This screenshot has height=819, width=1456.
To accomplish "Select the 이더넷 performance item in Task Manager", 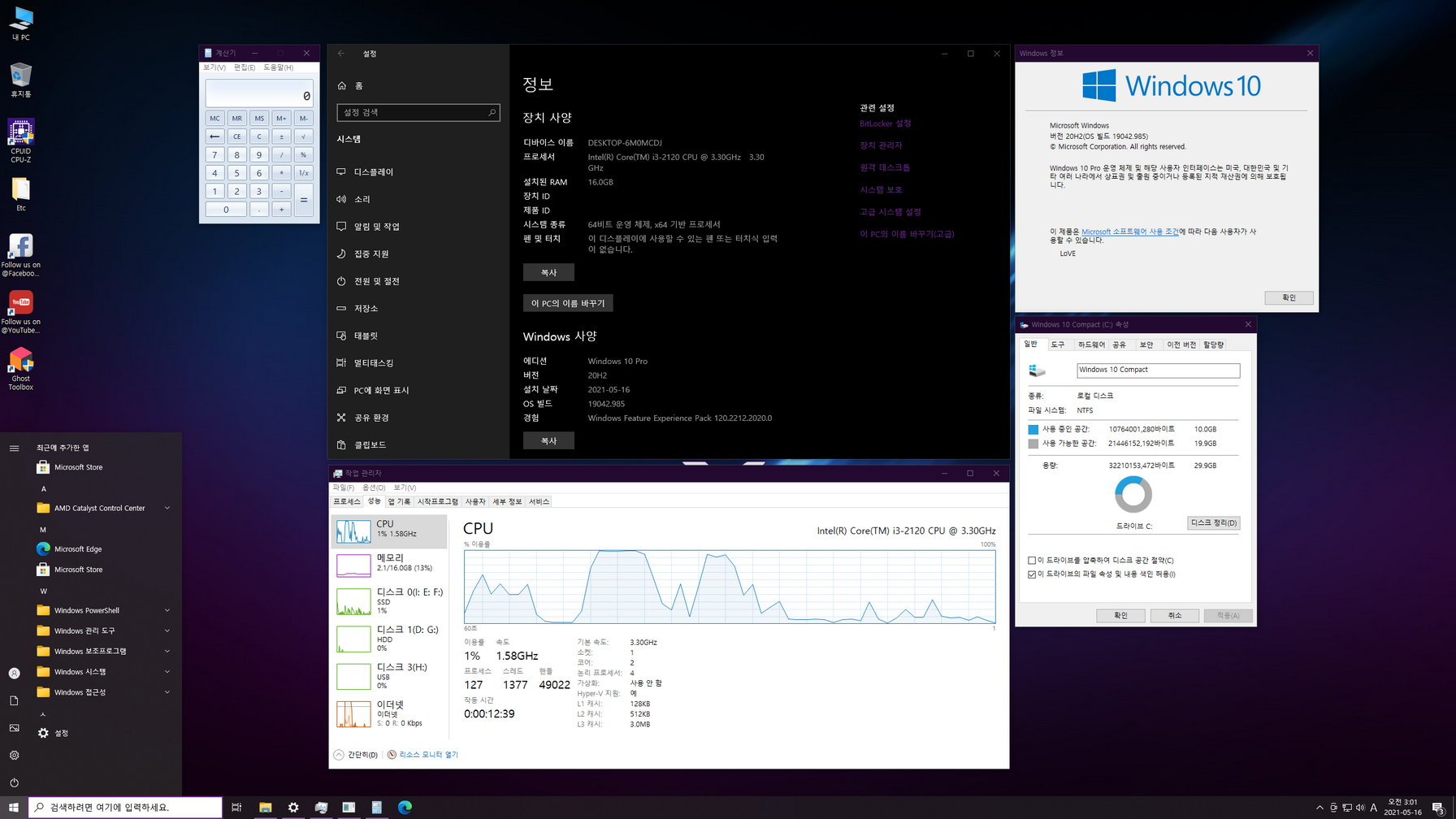I will [389, 713].
